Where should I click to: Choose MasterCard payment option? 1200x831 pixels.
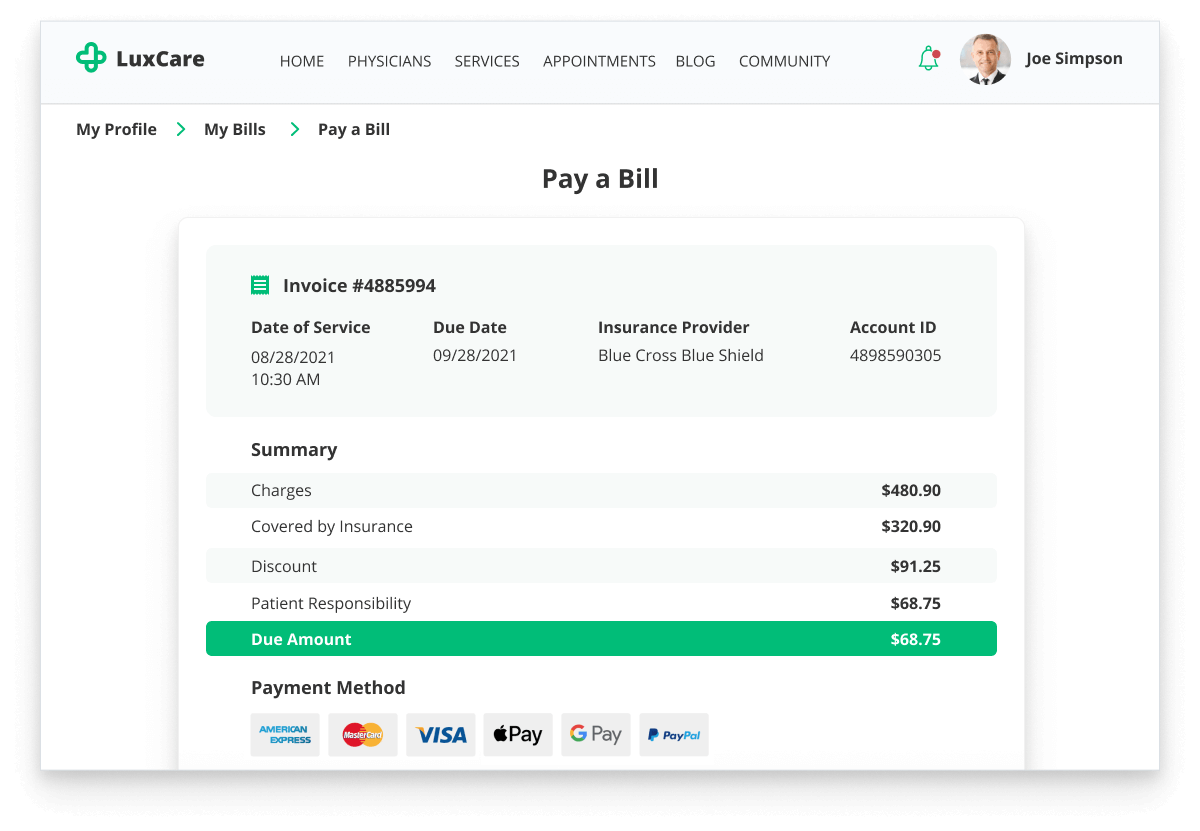click(x=363, y=735)
